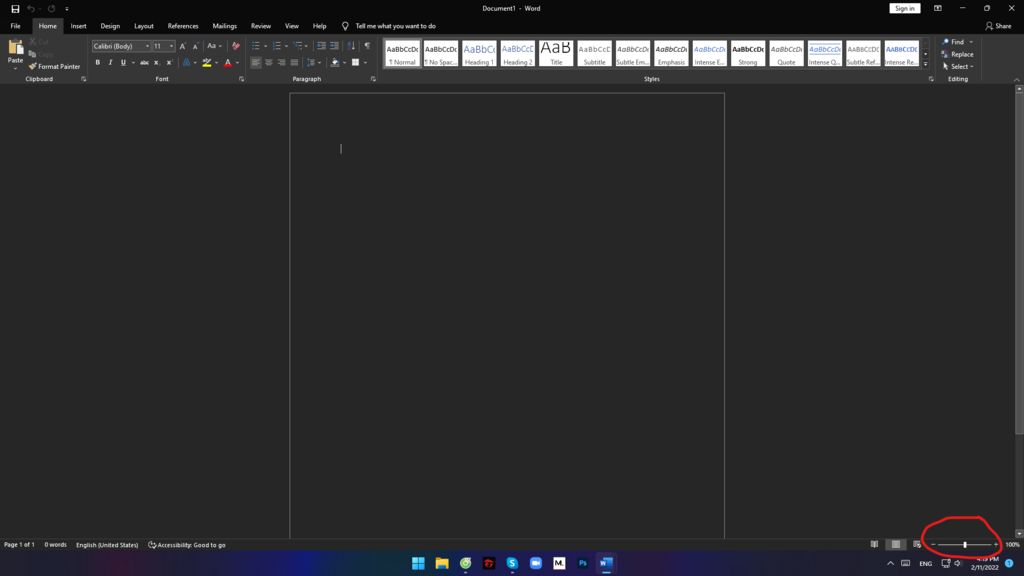Open the Select menu in Editing
Viewport: 1024px width, 576px height.
[x=957, y=67]
